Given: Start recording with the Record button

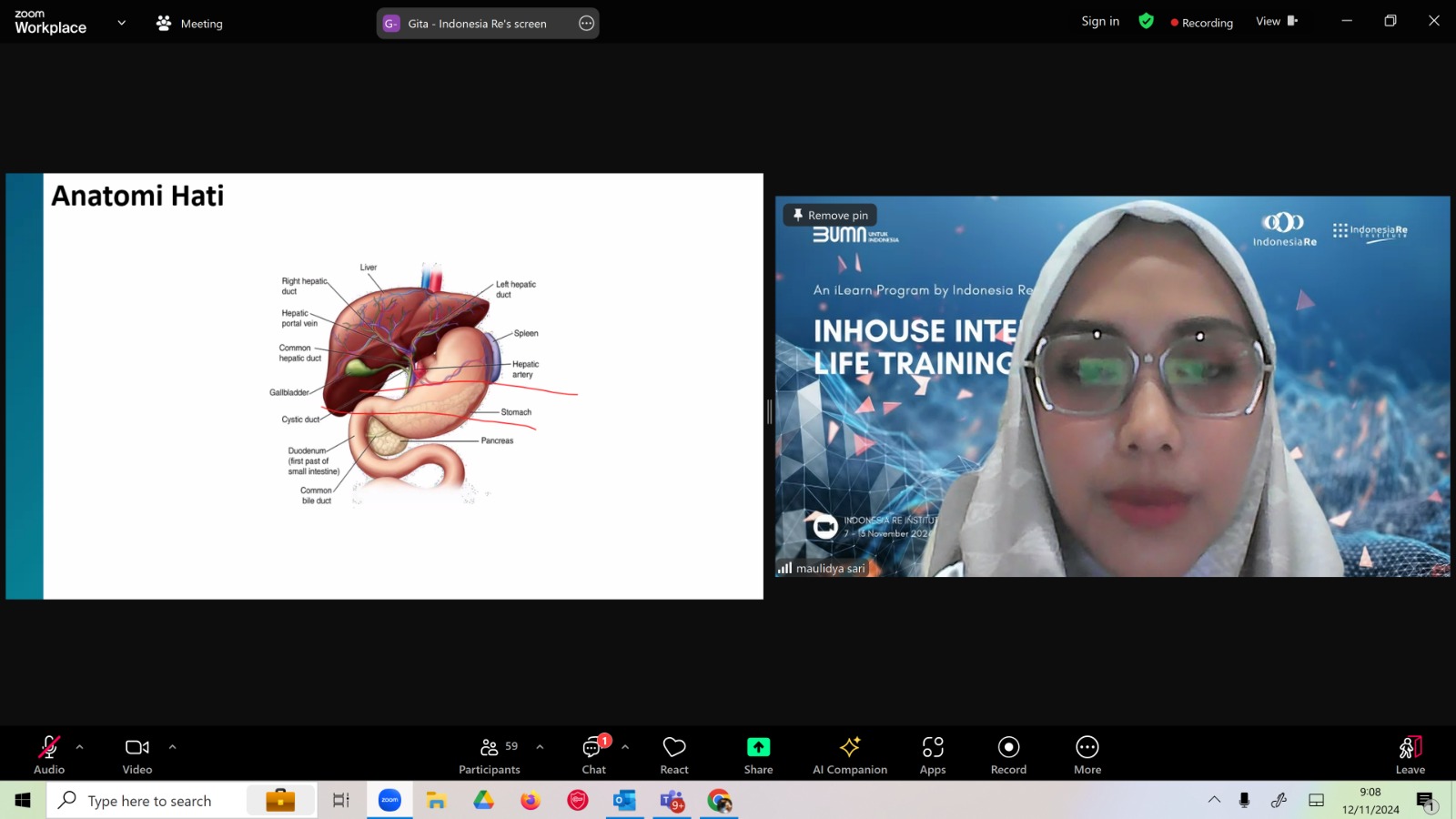Looking at the screenshot, I should (x=1008, y=754).
